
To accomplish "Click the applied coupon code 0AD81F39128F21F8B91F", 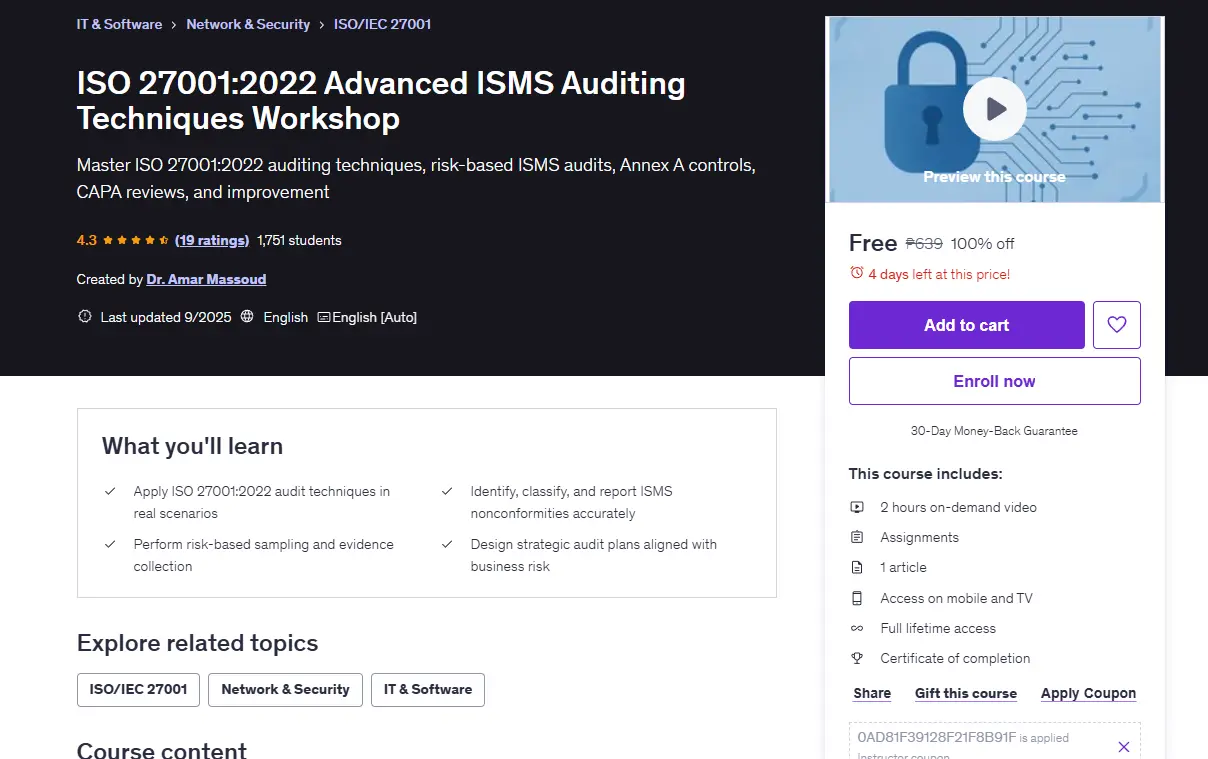I will tap(937, 737).
